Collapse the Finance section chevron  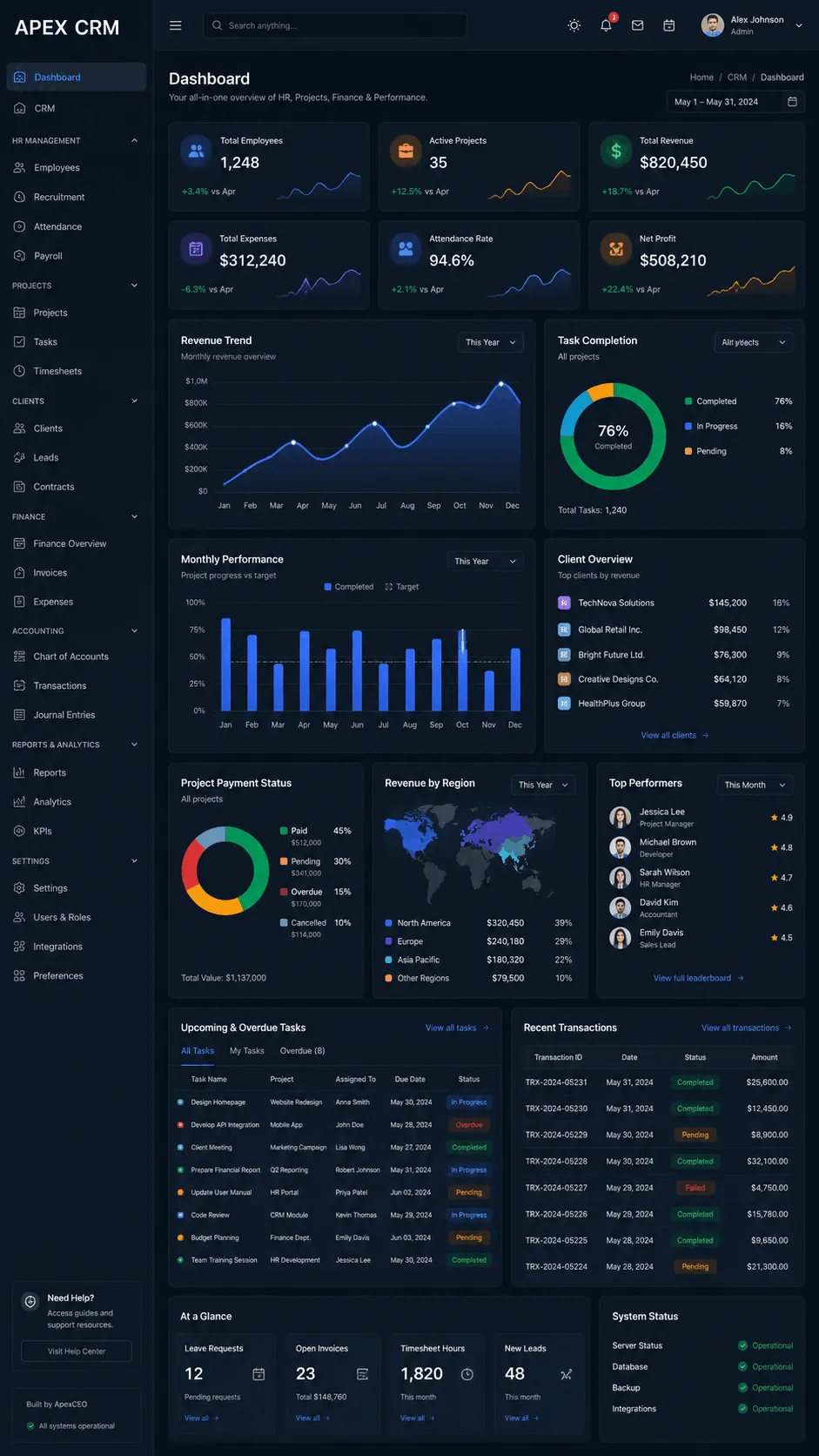tap(134, 516)
